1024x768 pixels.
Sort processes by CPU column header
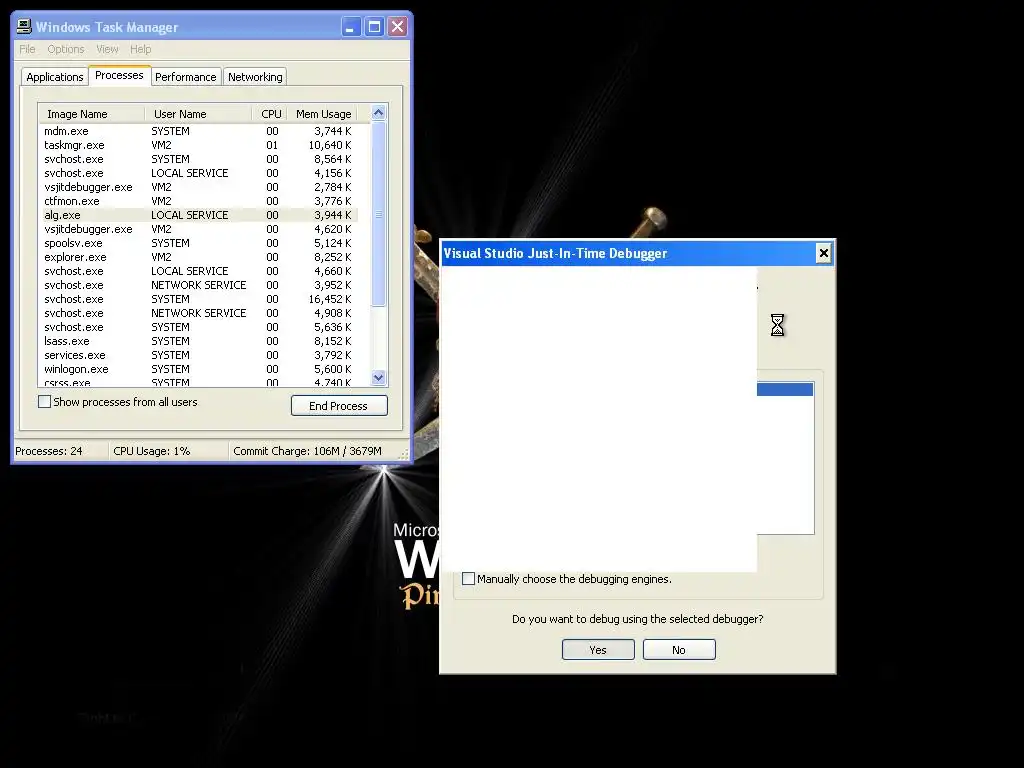270,114
